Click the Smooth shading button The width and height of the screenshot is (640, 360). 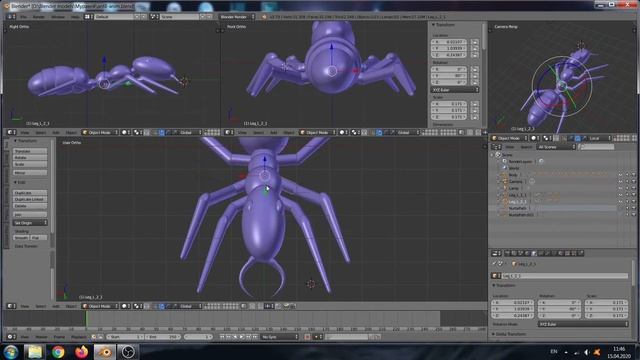point(21,238)
